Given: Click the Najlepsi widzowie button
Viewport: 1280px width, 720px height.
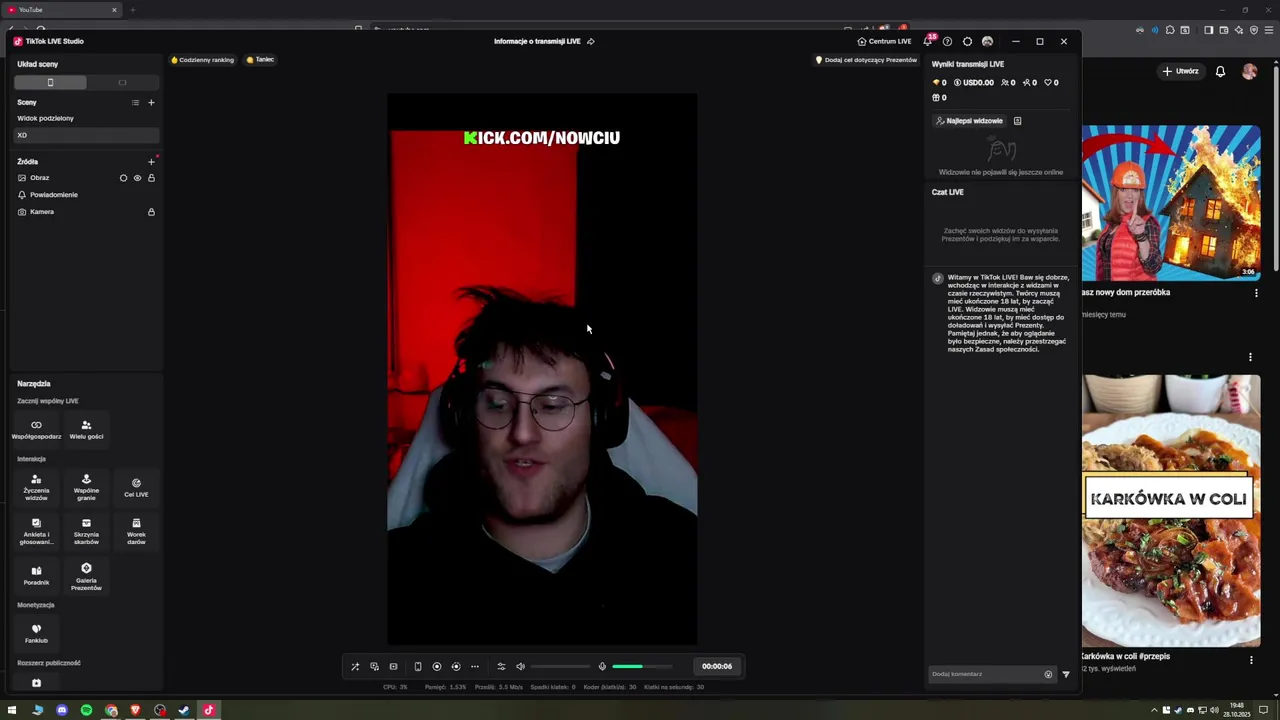Looking at the screenshot, I should 969,121.
